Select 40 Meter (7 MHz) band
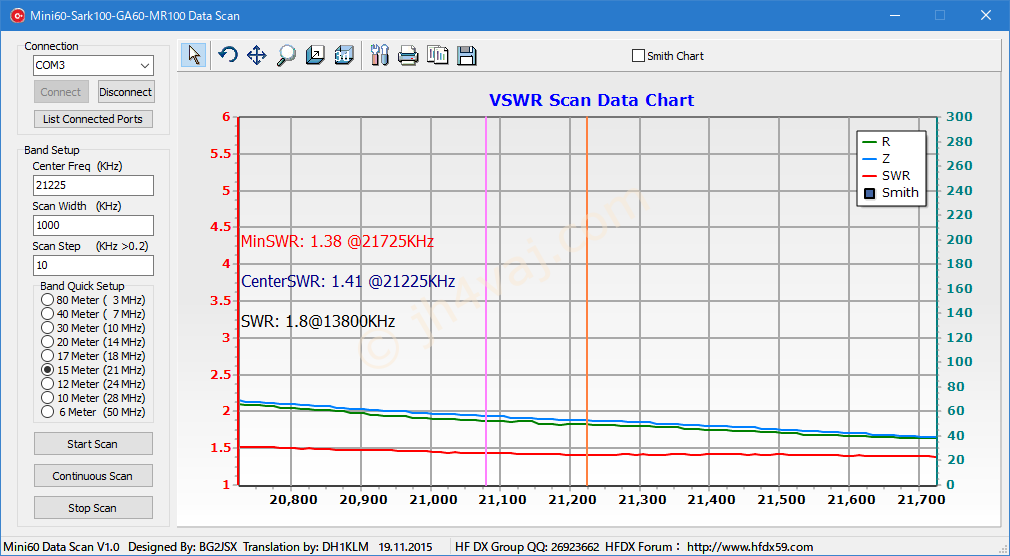 click(93, 314)
